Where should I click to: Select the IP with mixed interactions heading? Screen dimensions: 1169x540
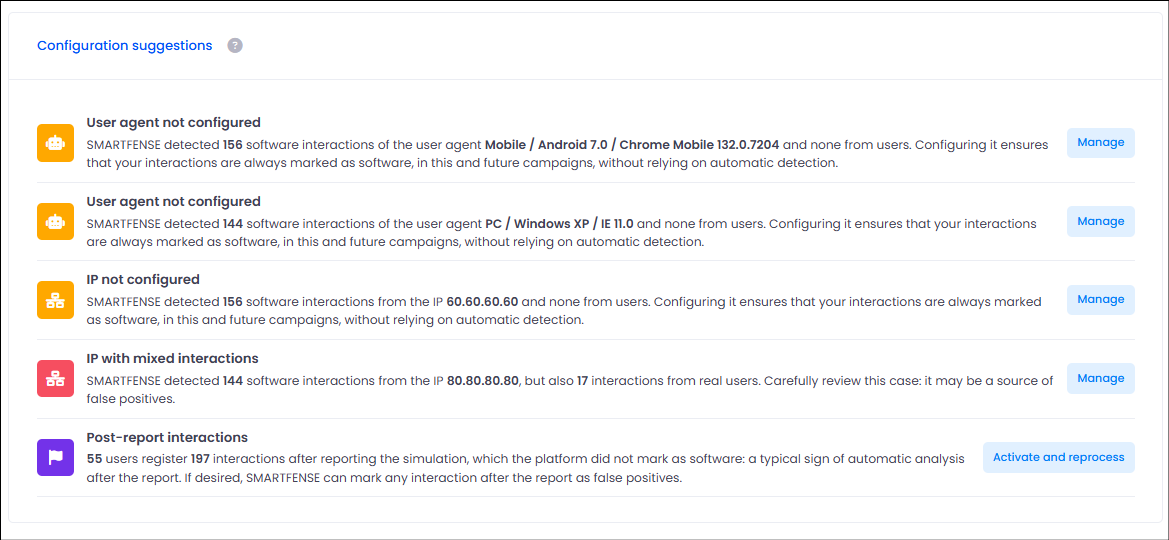pyautogui.click(x=172, y=358)
